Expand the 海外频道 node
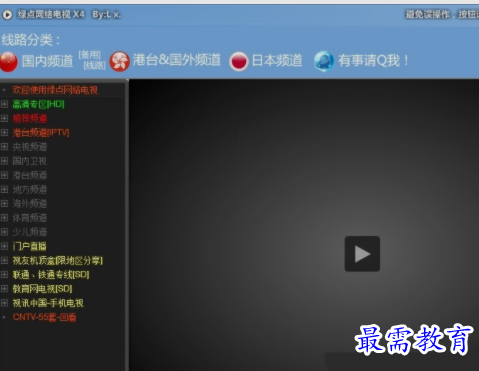 click(4, 203)
